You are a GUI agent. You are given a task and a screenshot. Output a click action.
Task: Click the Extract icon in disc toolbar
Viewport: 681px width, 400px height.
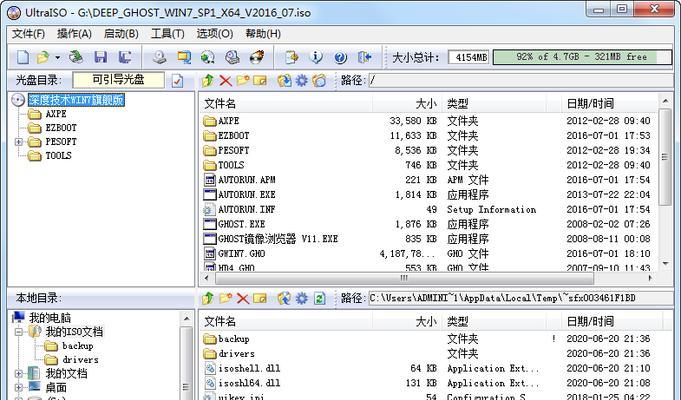[284, 80]
